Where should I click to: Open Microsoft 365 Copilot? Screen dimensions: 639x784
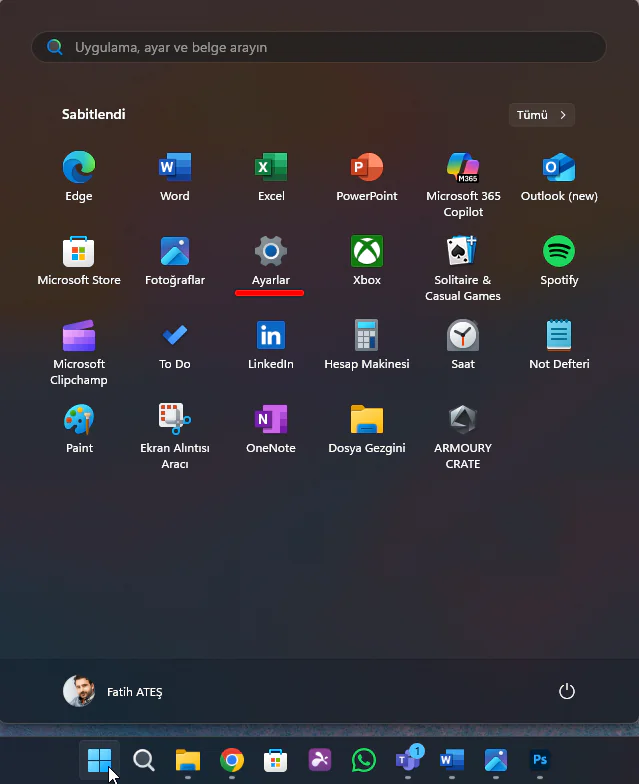click(x=463, y=185)
